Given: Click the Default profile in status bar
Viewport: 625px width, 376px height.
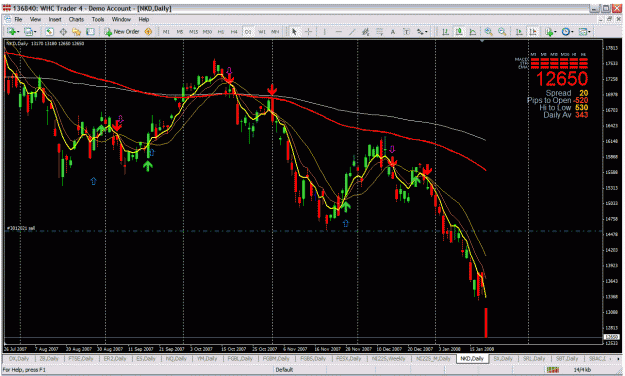Looking at the screenshot, I should coord(284,370).
